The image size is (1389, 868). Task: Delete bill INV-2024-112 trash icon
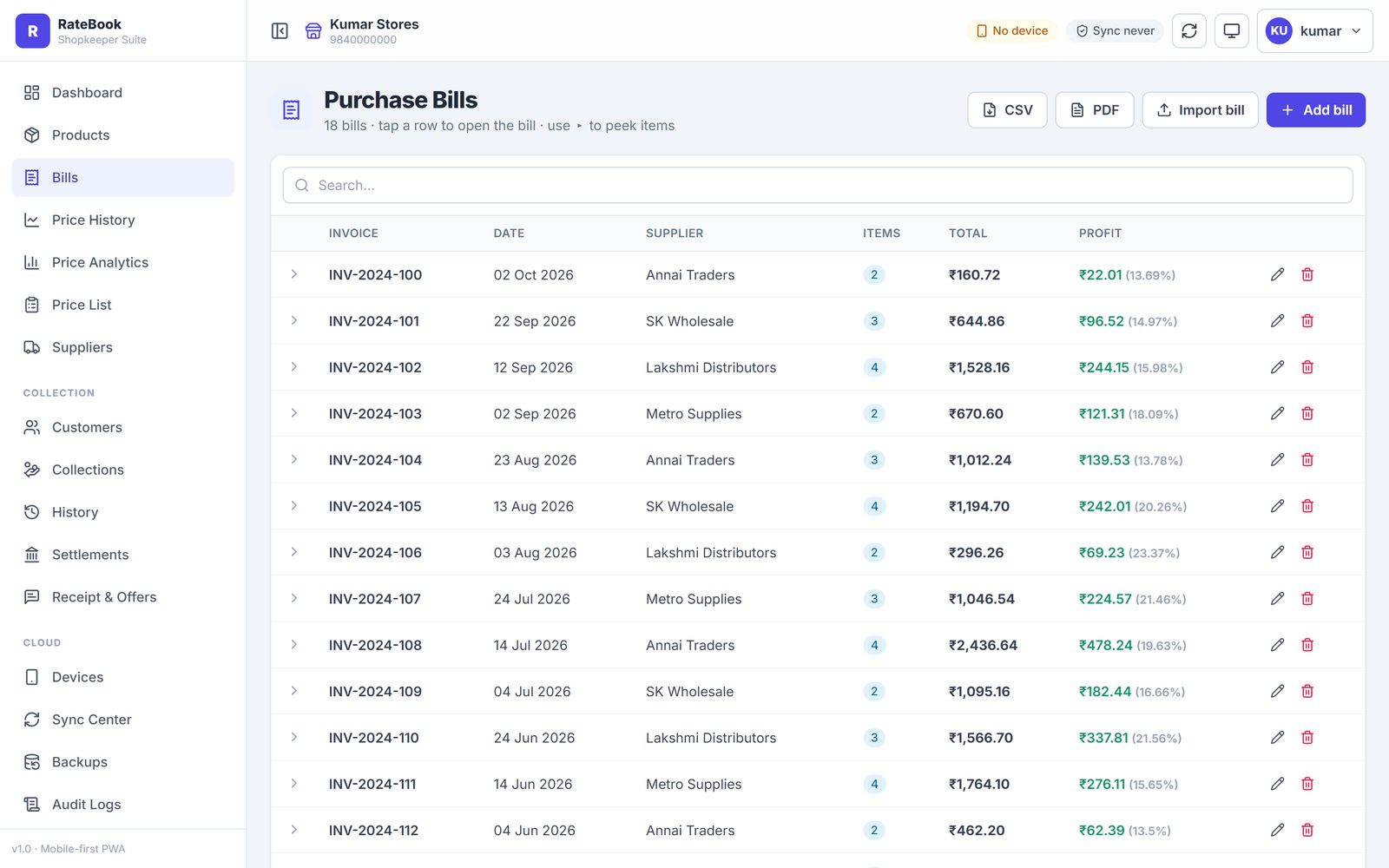pos(1307,830)
